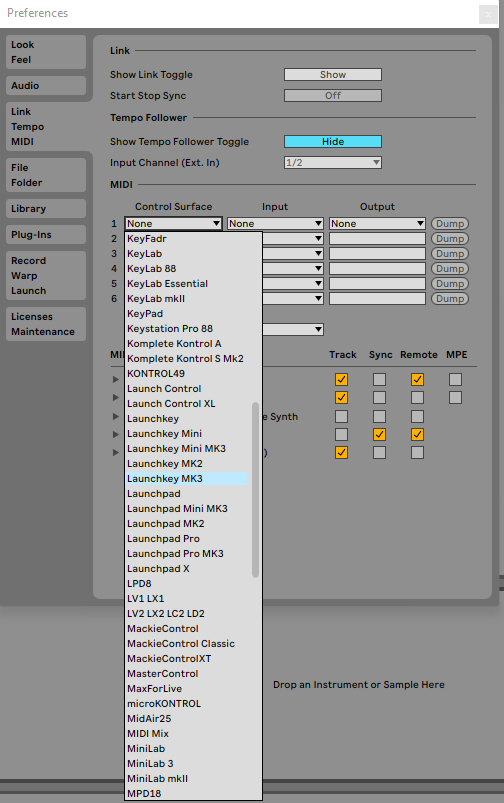Toggle Start Stop Sync Off button
The width and height of the screenshot is (504, 803).
[x=333, y=96]
